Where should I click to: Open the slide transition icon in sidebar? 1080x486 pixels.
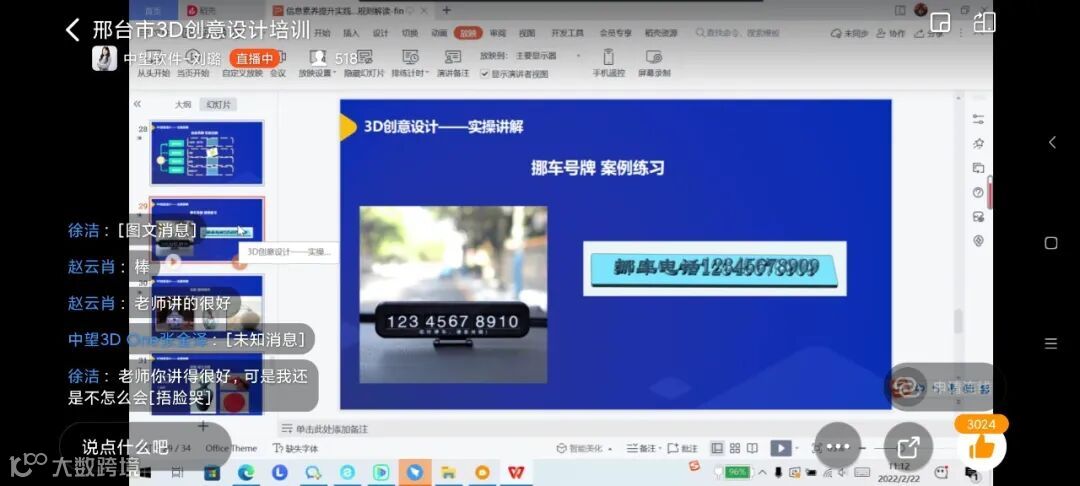[978, 168]
